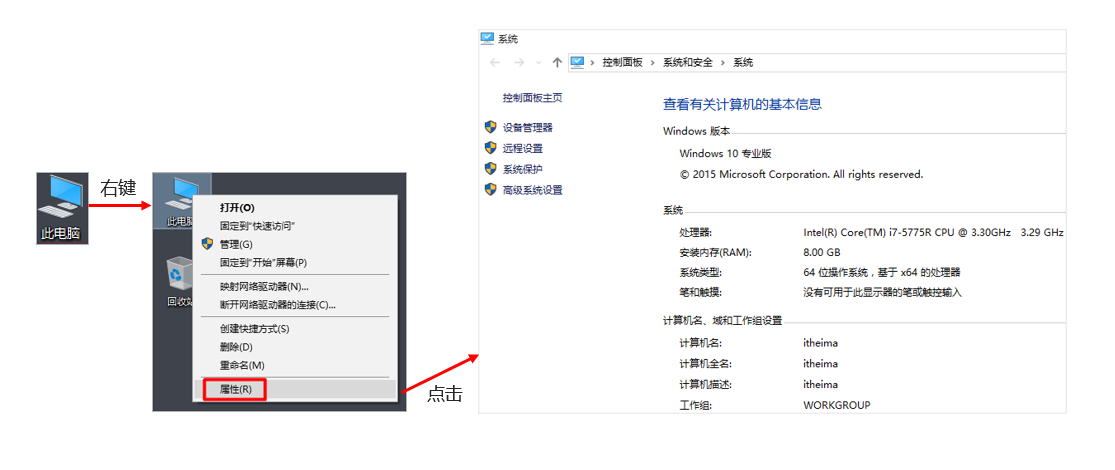Viewport: 1115px width, 470px height.
Task: Click the WORKGROUP workgroup value
Action: tap(837, 405)
